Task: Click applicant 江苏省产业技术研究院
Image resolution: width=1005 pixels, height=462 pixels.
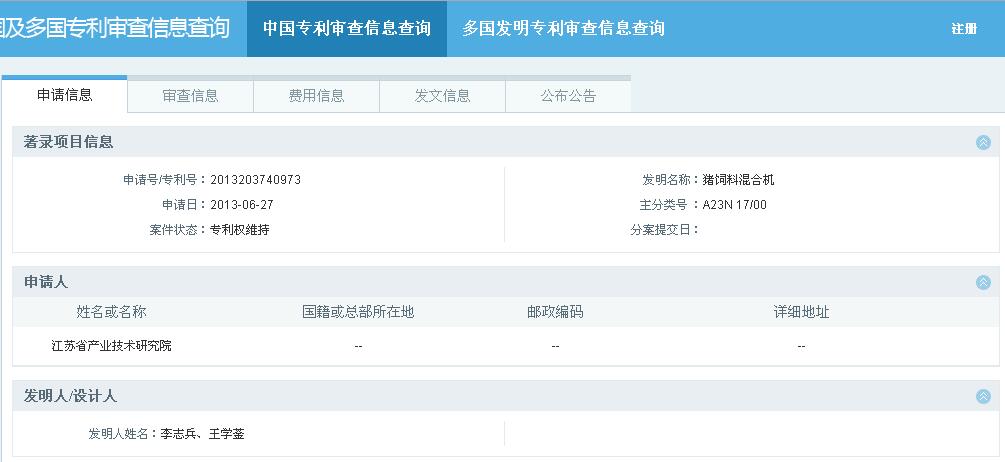Action: 111,346
